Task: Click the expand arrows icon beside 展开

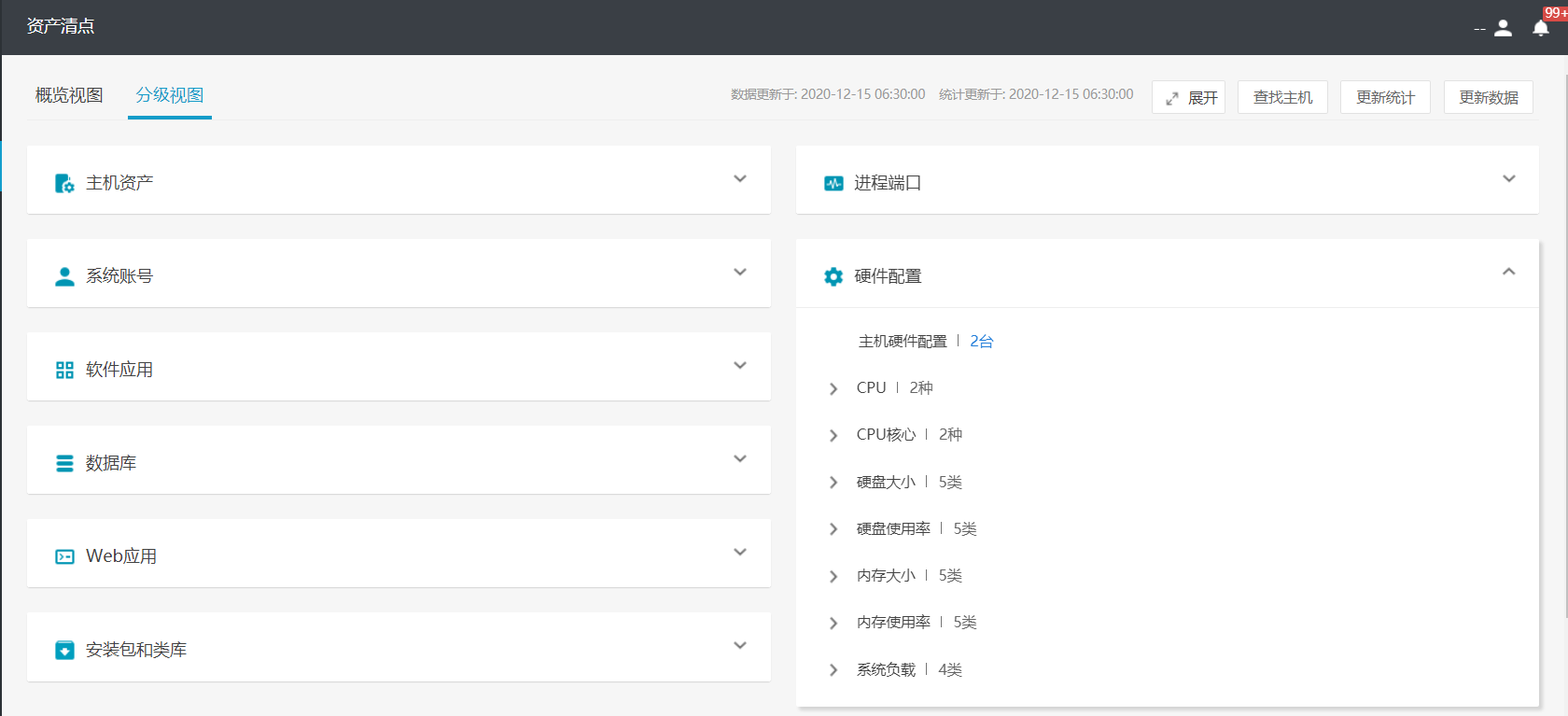Action: point(1172,98)
